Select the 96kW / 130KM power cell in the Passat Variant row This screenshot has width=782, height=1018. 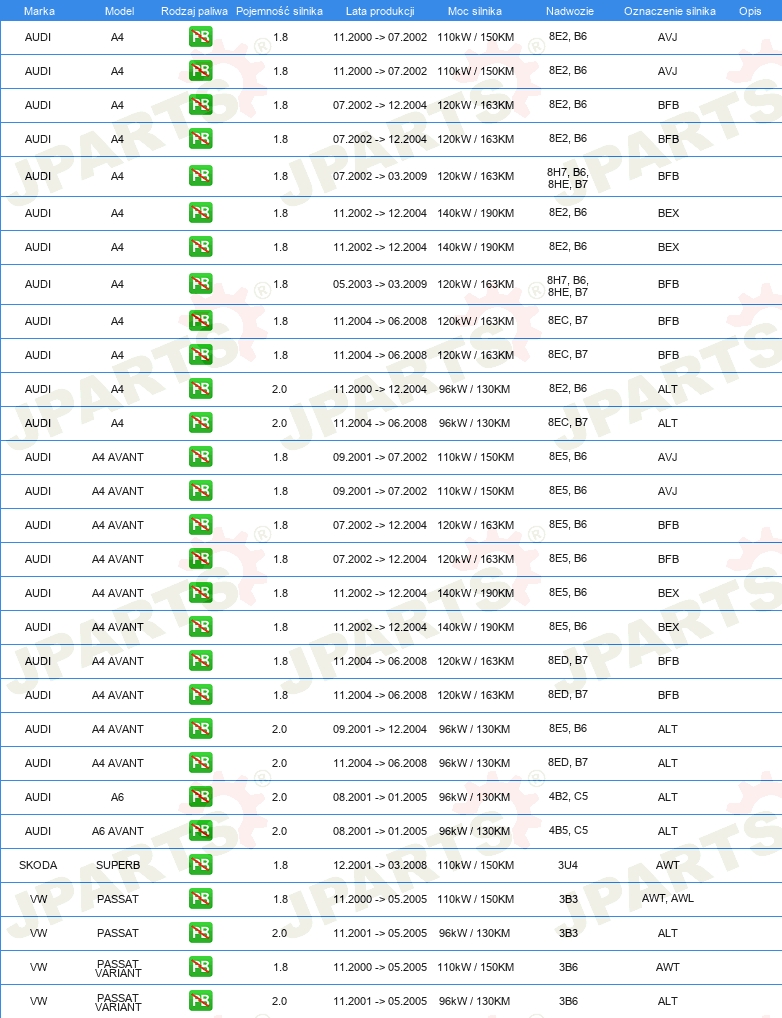coord(474,1000)
